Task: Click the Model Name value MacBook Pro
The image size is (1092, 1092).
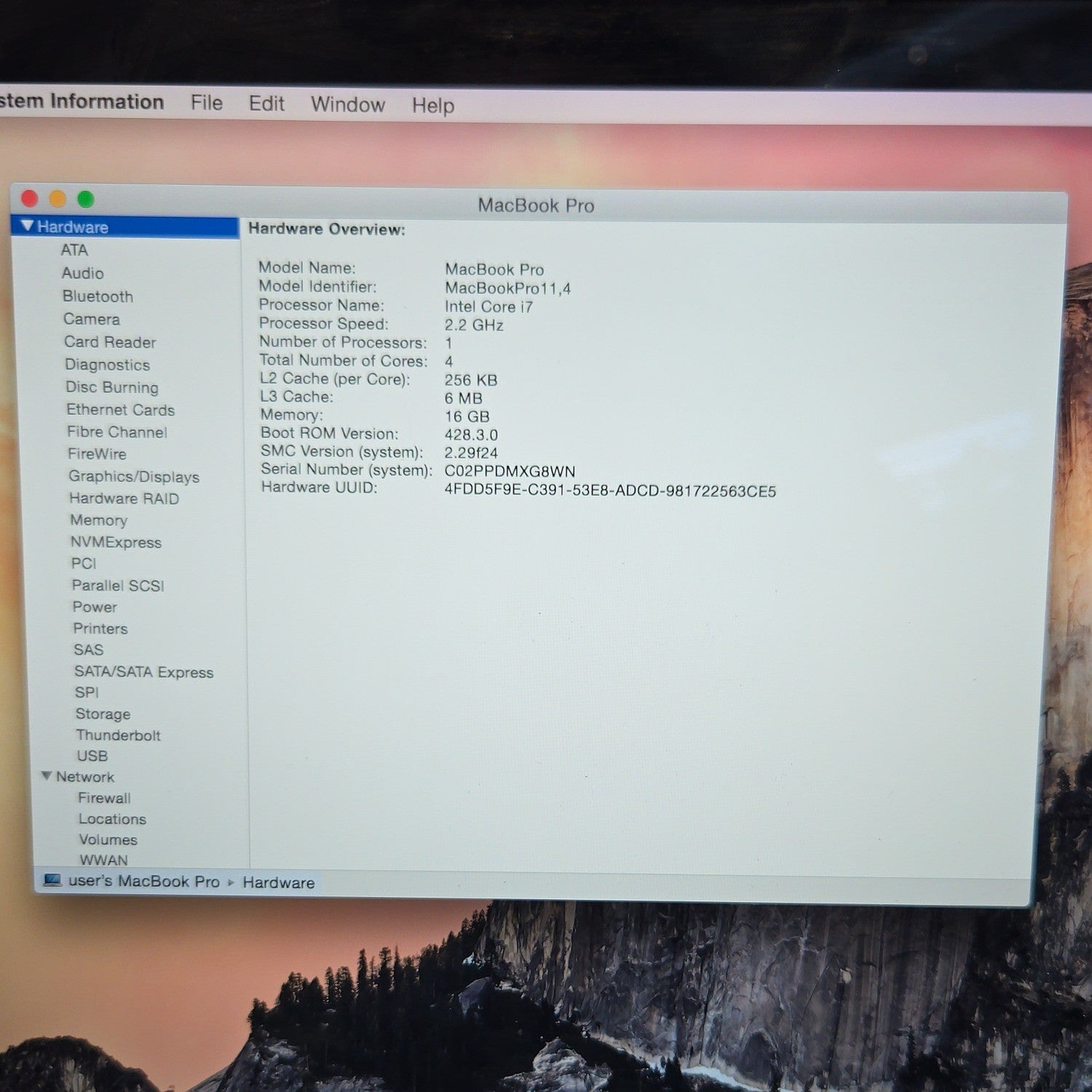Action: click(x=494, y=269)
